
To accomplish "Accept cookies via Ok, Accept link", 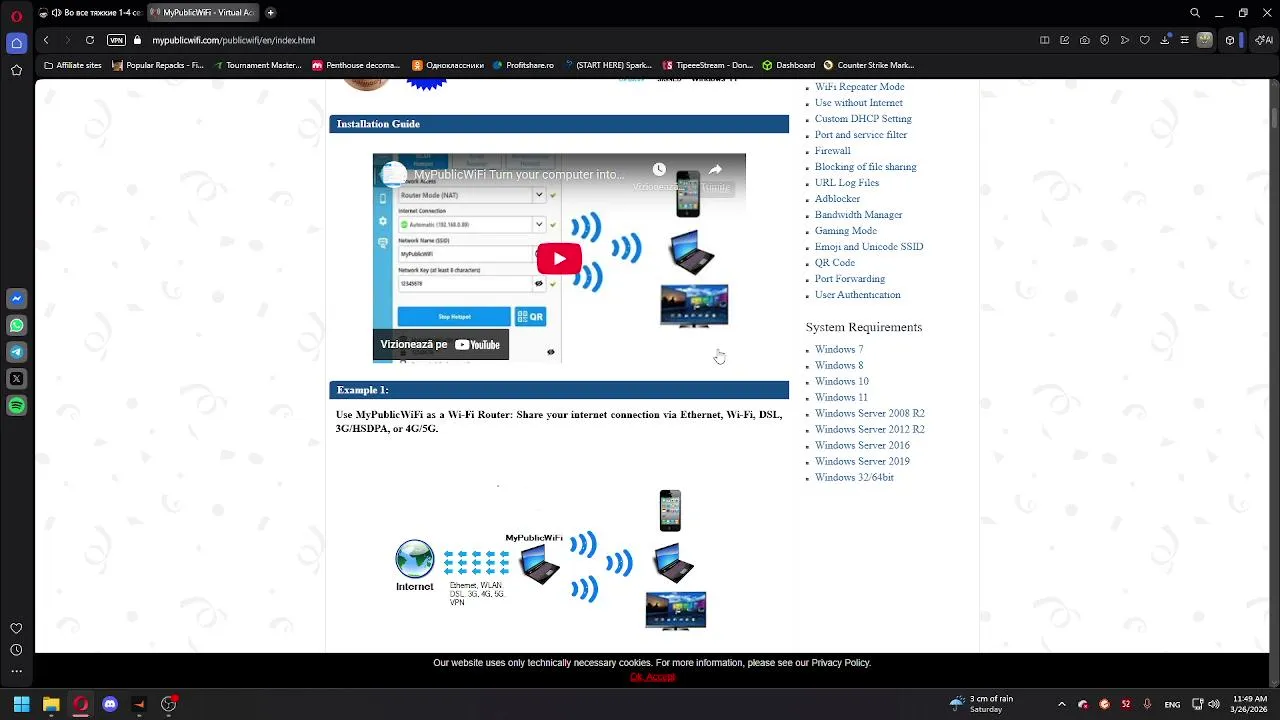I will click(652, 677).
